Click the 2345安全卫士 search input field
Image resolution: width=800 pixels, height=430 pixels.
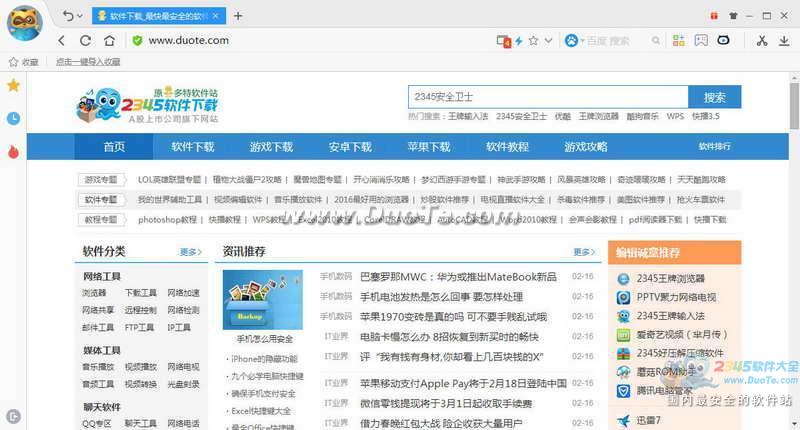548,97
